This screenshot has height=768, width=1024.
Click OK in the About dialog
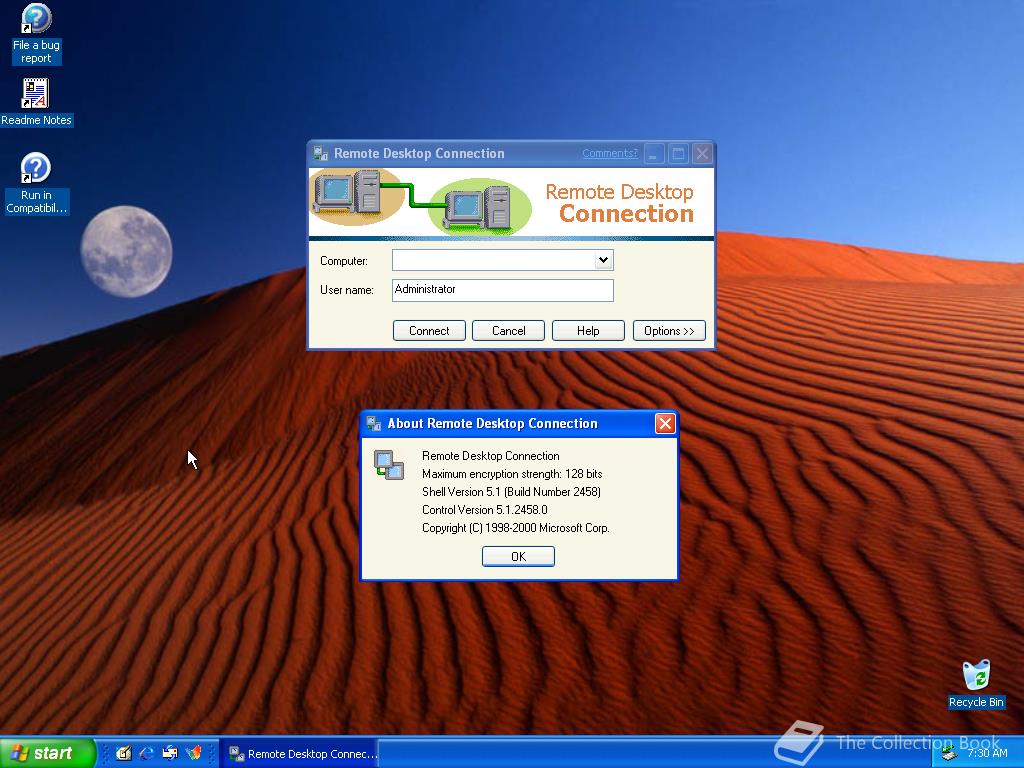(518, 556)
